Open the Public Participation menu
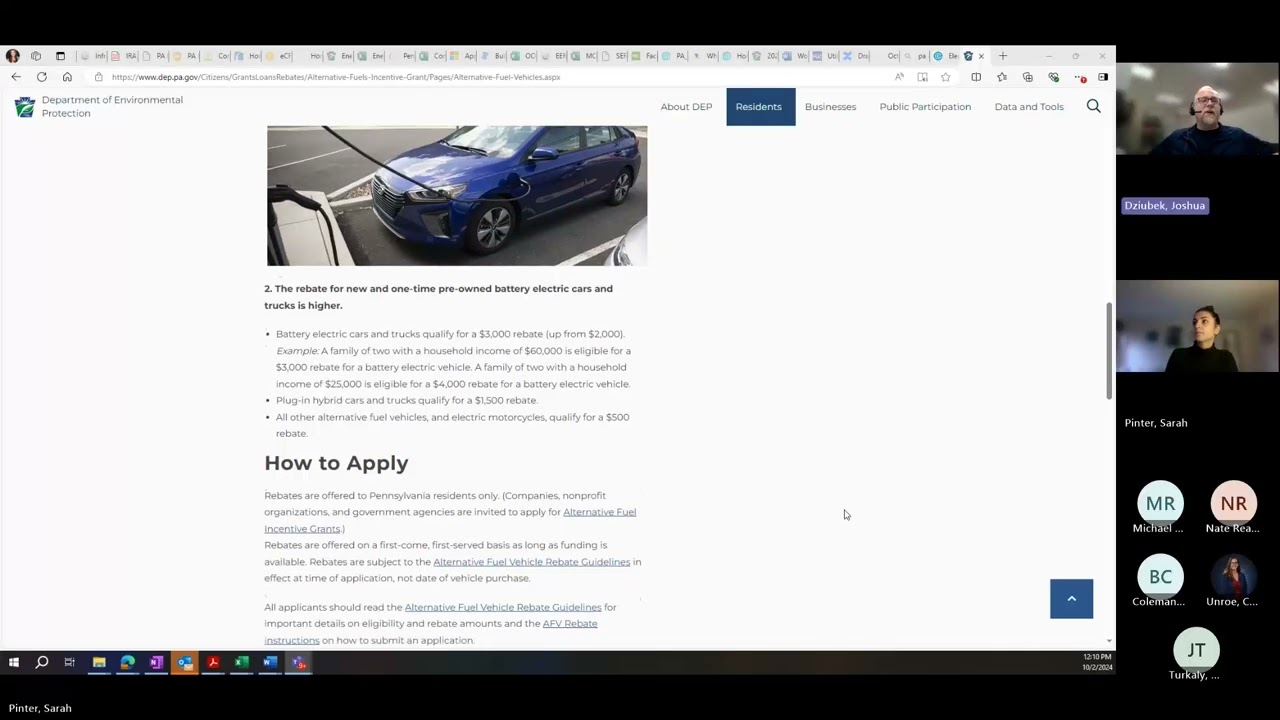Image resolution: width=1280 pixels, height=720 pixels. coord(925,106)
